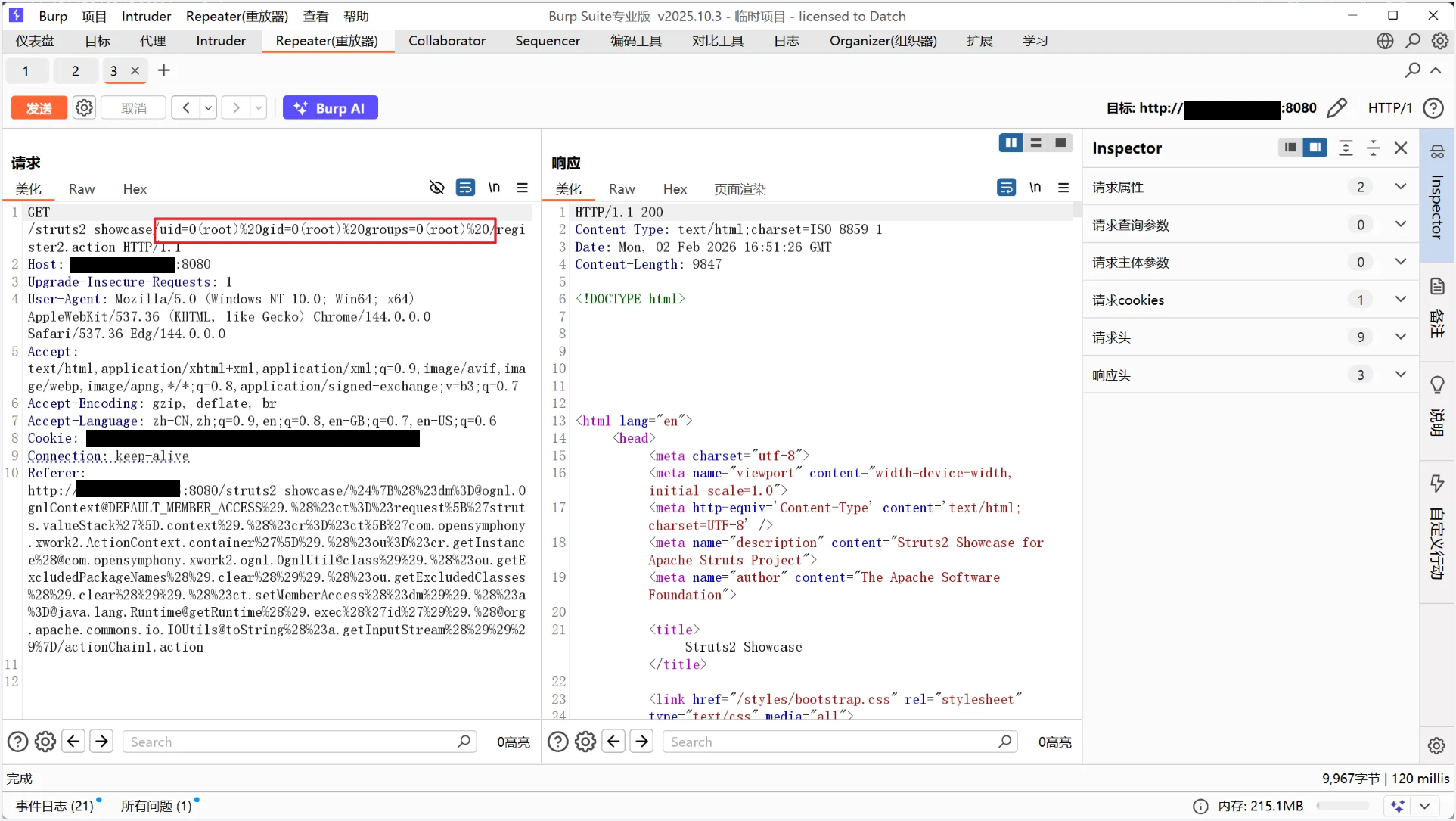
Task: Go to previous request in history
Action: pyautogui.click(x=186, y=107)
